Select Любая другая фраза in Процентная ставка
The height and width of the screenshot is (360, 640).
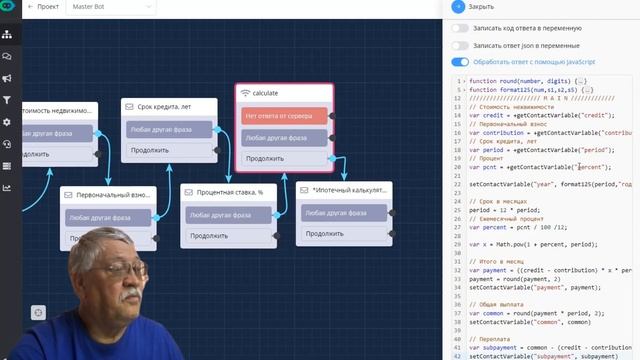click(228, 215)
